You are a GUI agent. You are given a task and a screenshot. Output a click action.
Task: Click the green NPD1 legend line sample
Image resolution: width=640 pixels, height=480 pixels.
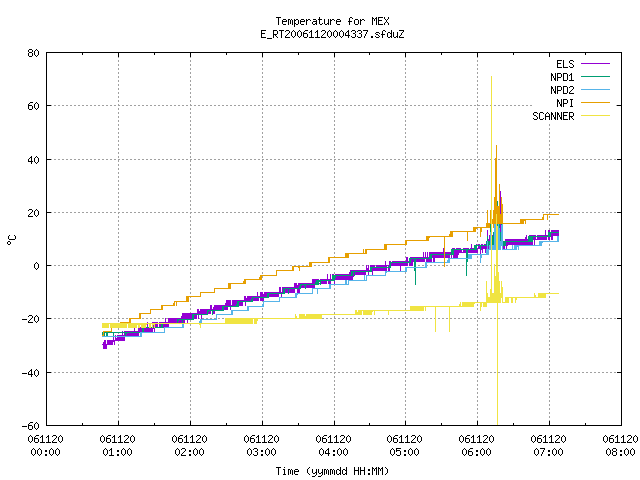[x=595, y=77]
